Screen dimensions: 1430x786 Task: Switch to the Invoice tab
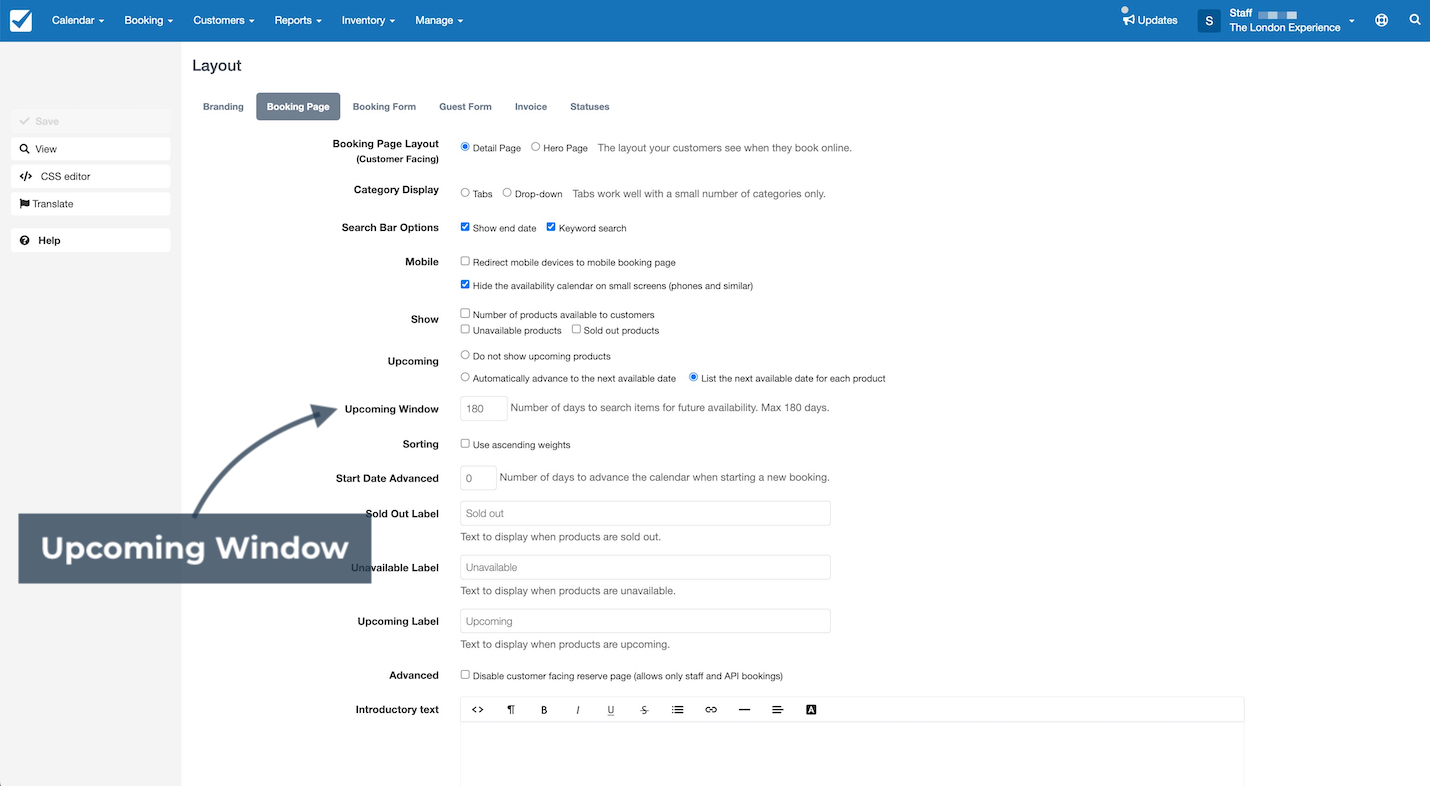[531, 107]
